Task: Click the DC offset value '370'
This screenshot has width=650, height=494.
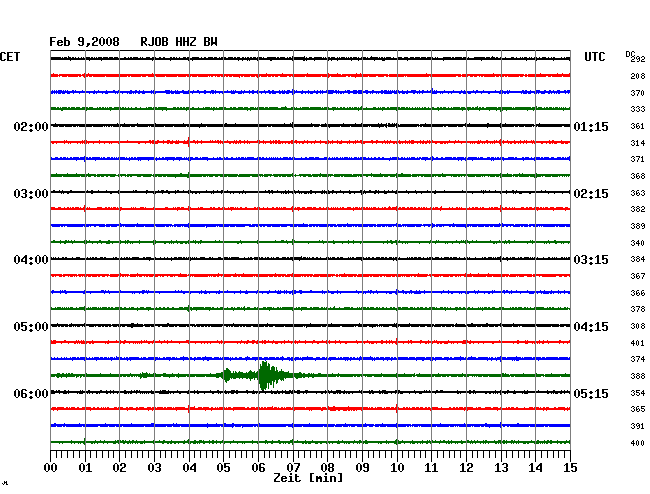Action: (x=638, y=93)
